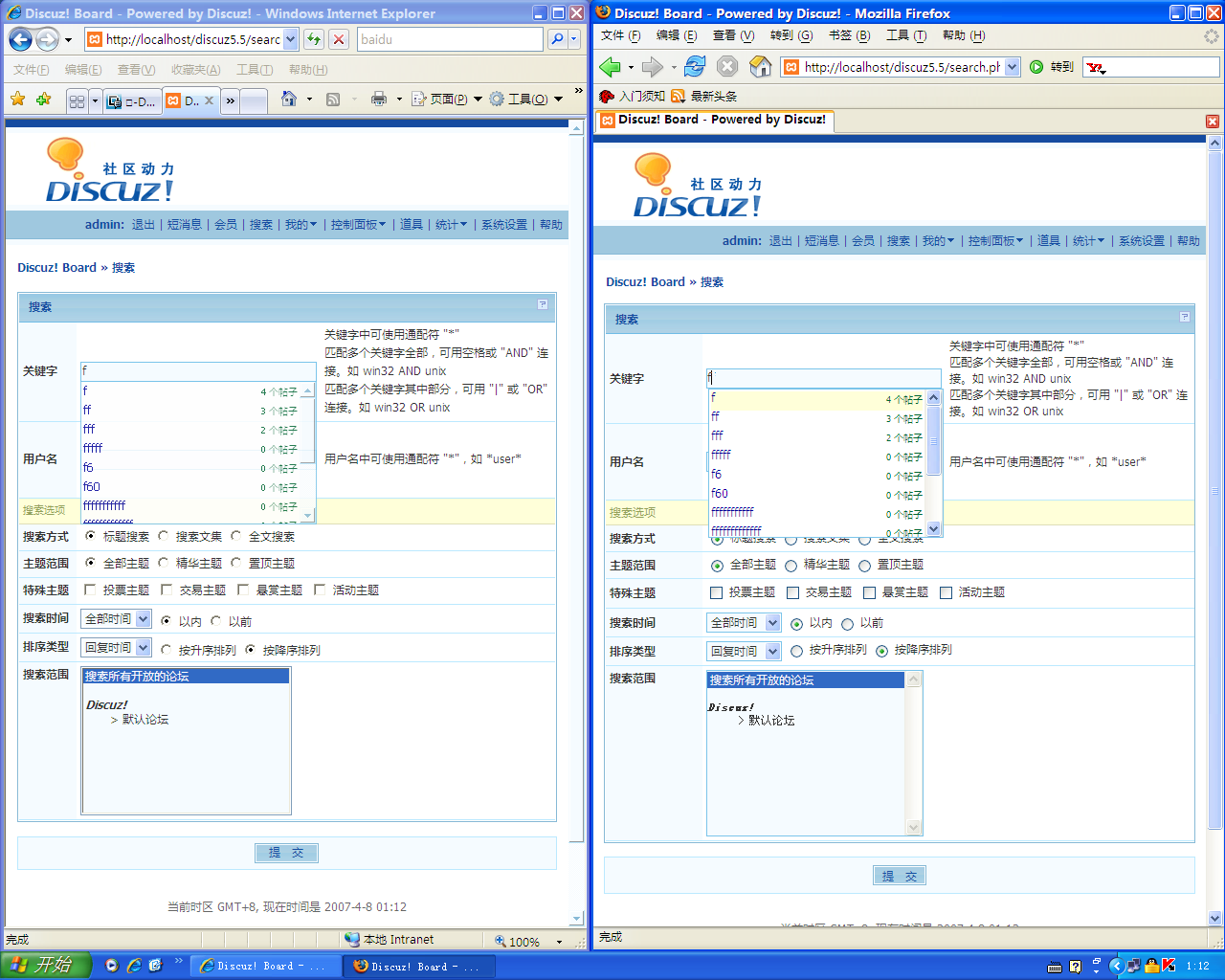Open the Discuz! Board Firefox taskbar button
This screenshot has height=980, width=1225.
point(419,967)
